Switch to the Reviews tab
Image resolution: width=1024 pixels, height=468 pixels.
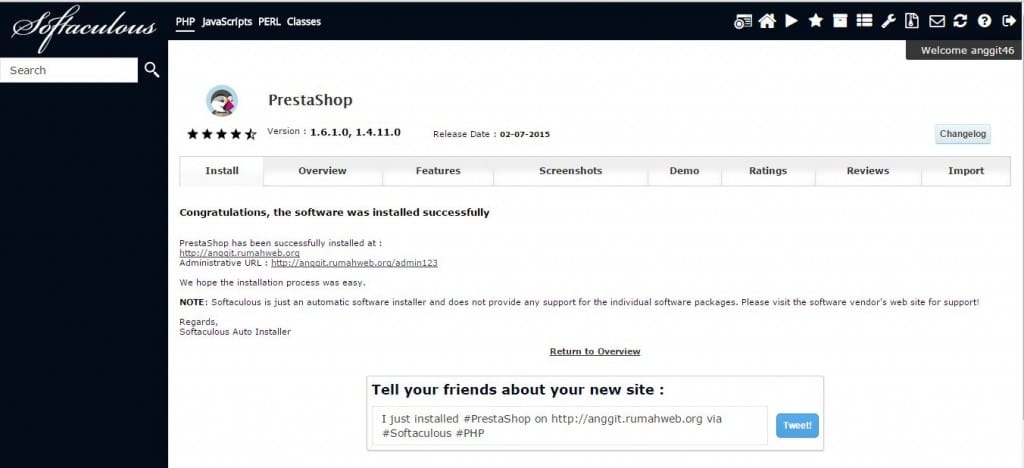(868, 171)
